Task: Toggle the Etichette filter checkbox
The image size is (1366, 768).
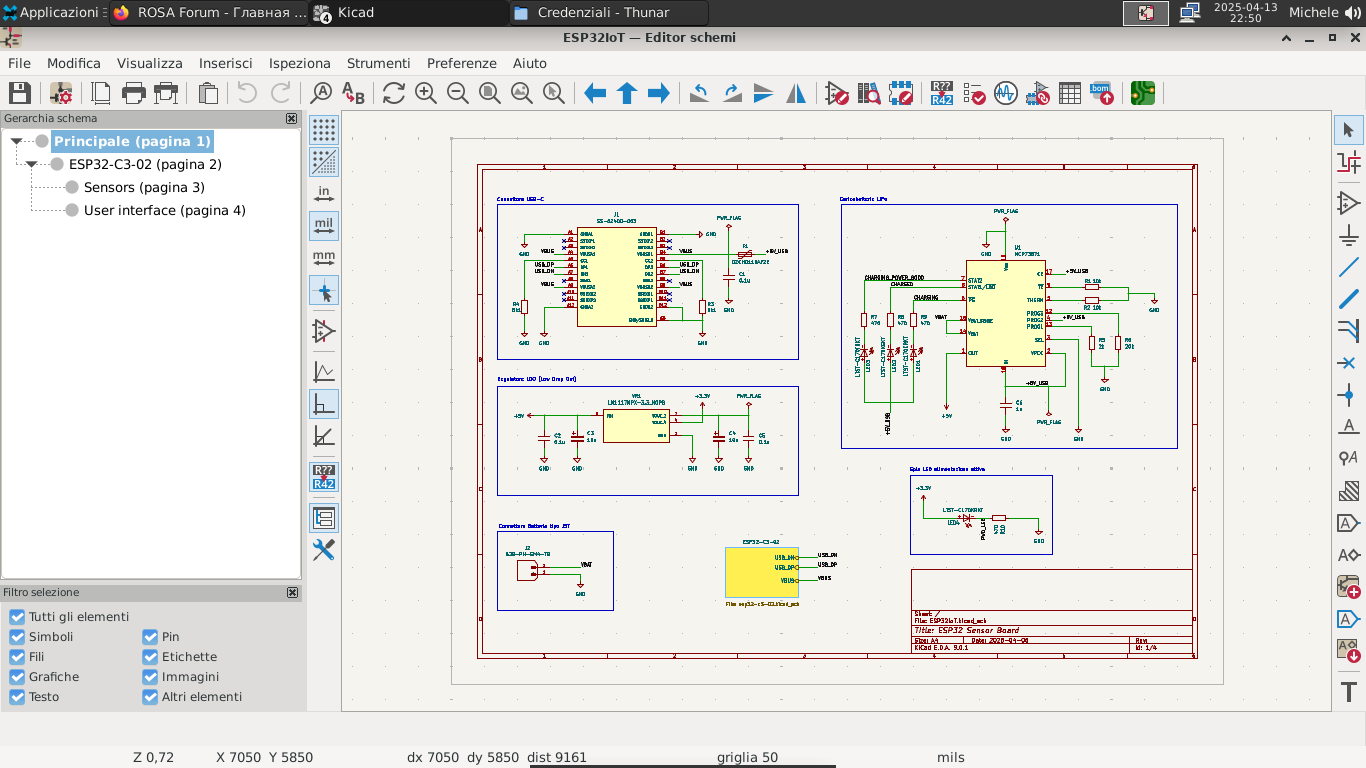Action: point(150,657)
